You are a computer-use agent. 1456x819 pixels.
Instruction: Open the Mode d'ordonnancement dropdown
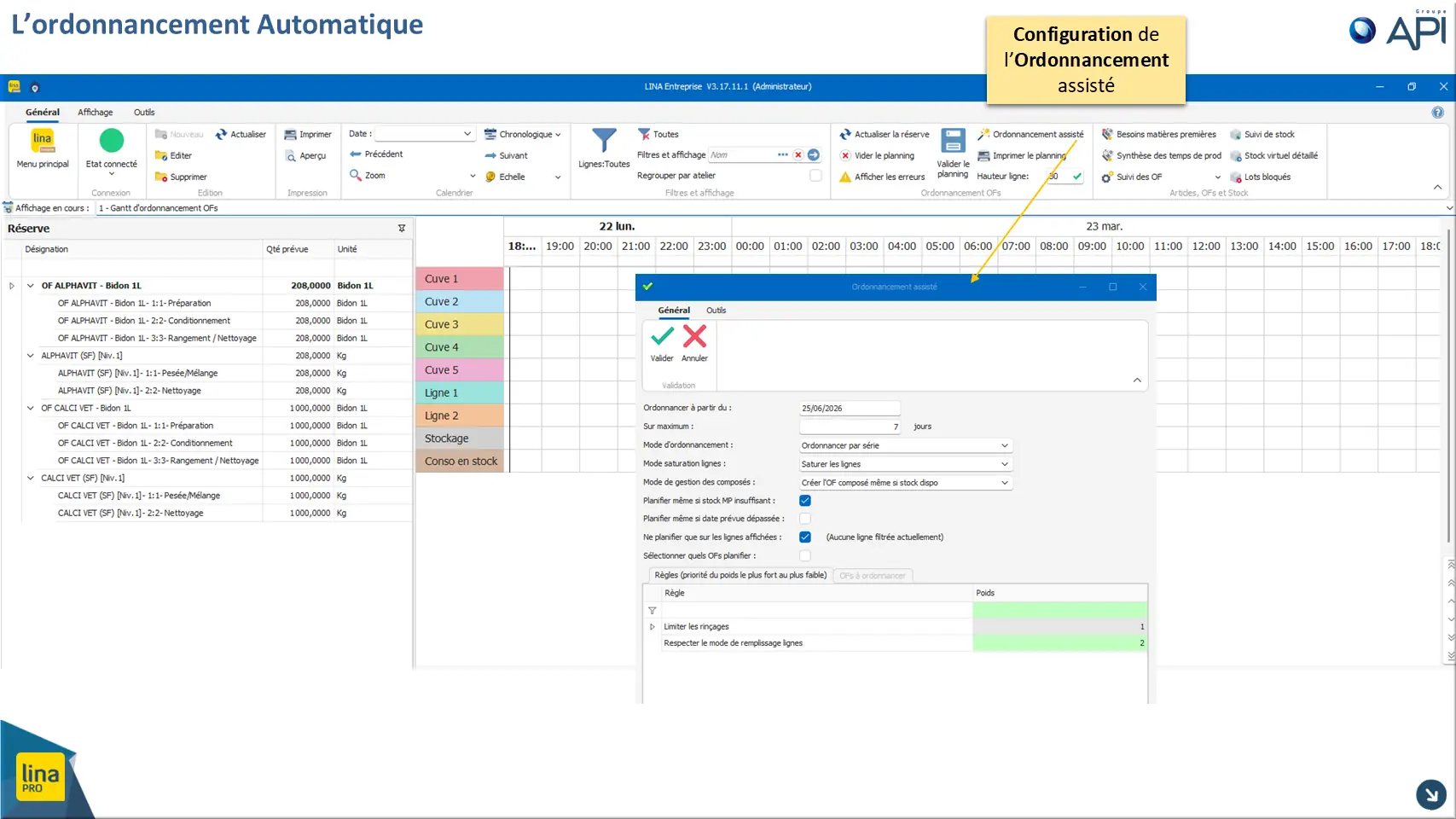(905, 445)
